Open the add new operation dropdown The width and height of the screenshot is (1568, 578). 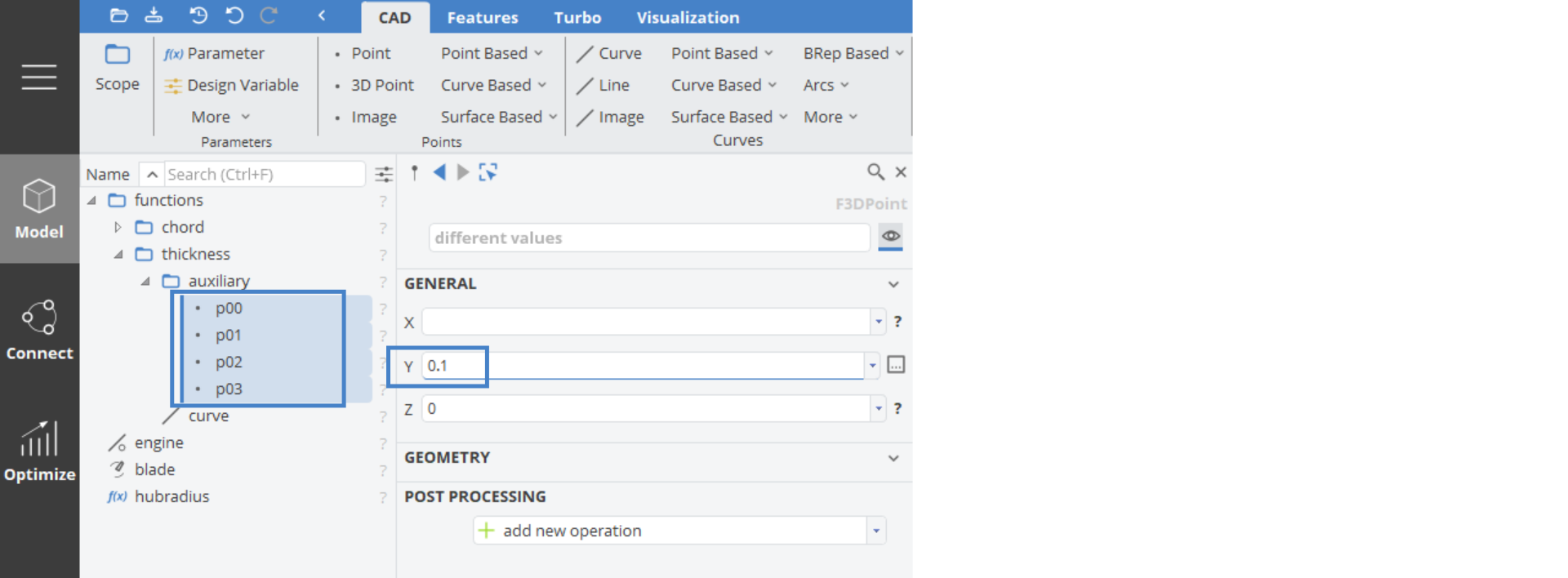(x=876, y=531)
